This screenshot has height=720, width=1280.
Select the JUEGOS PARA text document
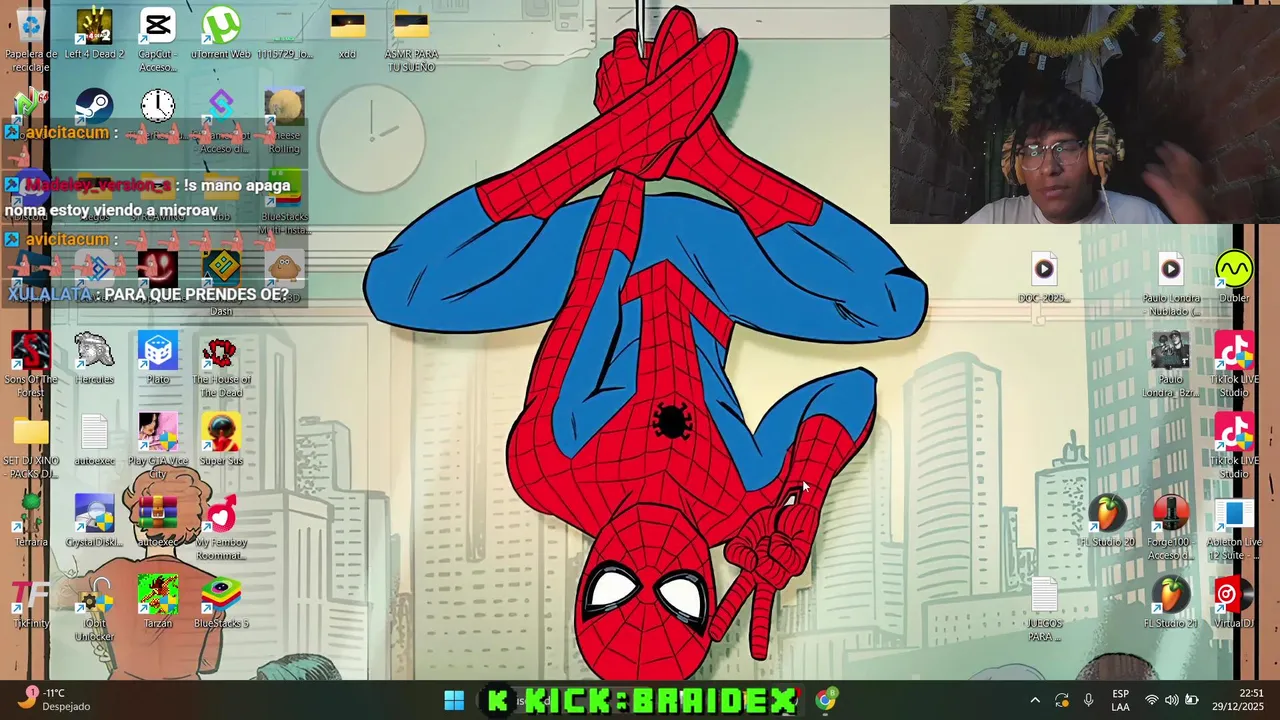[x=1044, y=594]
